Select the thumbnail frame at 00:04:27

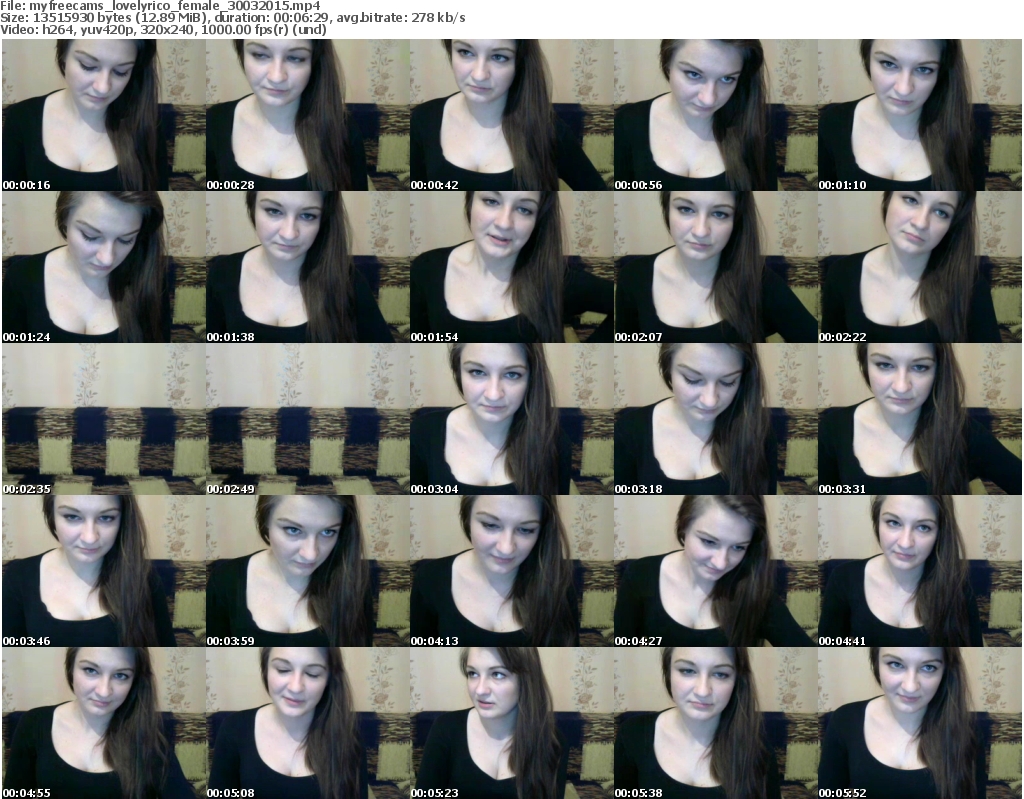(716, 571)
